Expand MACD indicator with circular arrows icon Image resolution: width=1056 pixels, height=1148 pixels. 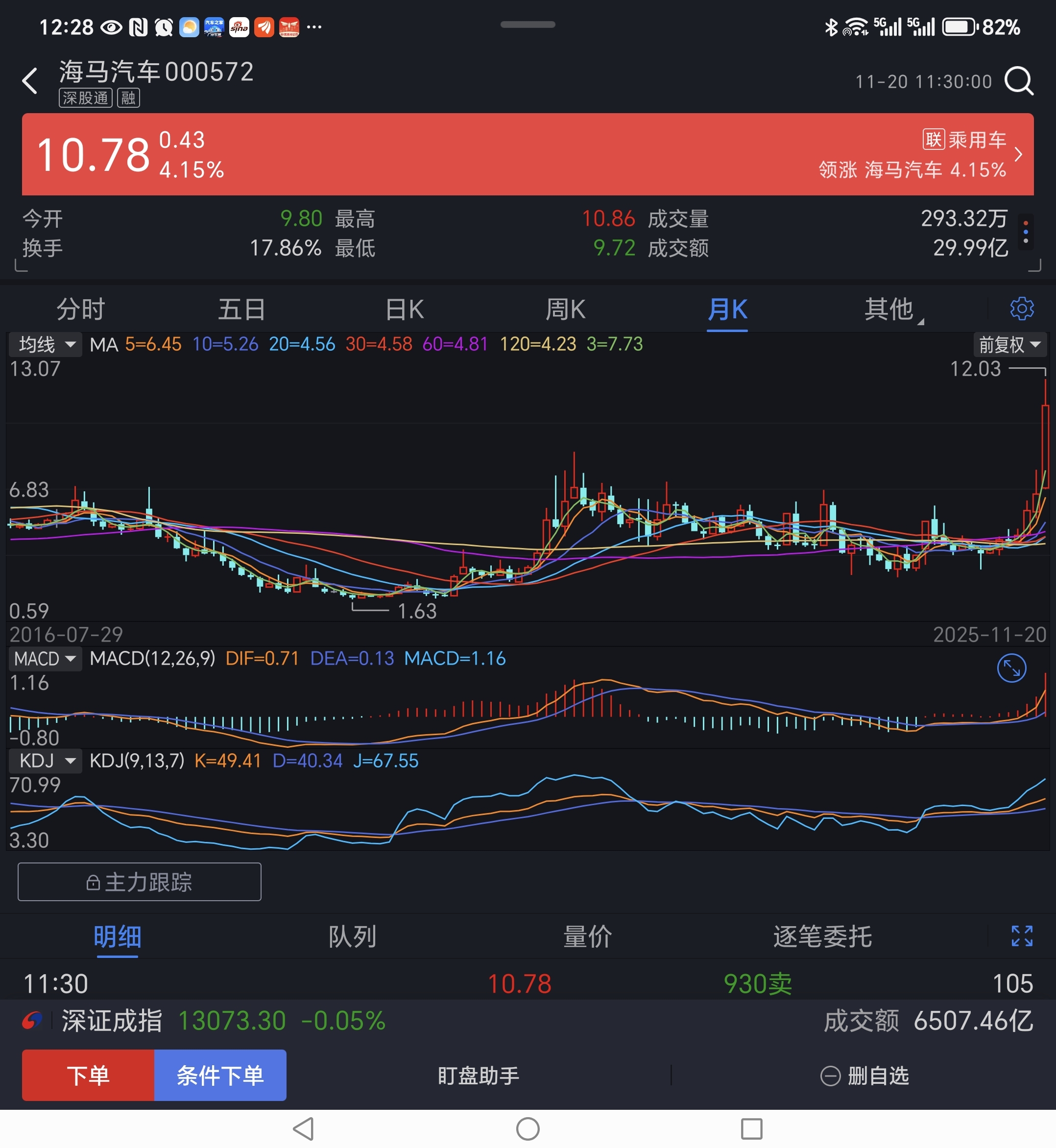(x=1011, y=668)
